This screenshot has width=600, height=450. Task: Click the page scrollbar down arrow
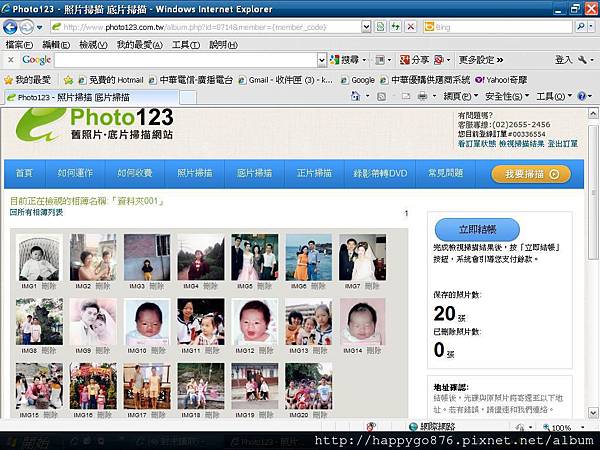(x=593, y=412)
